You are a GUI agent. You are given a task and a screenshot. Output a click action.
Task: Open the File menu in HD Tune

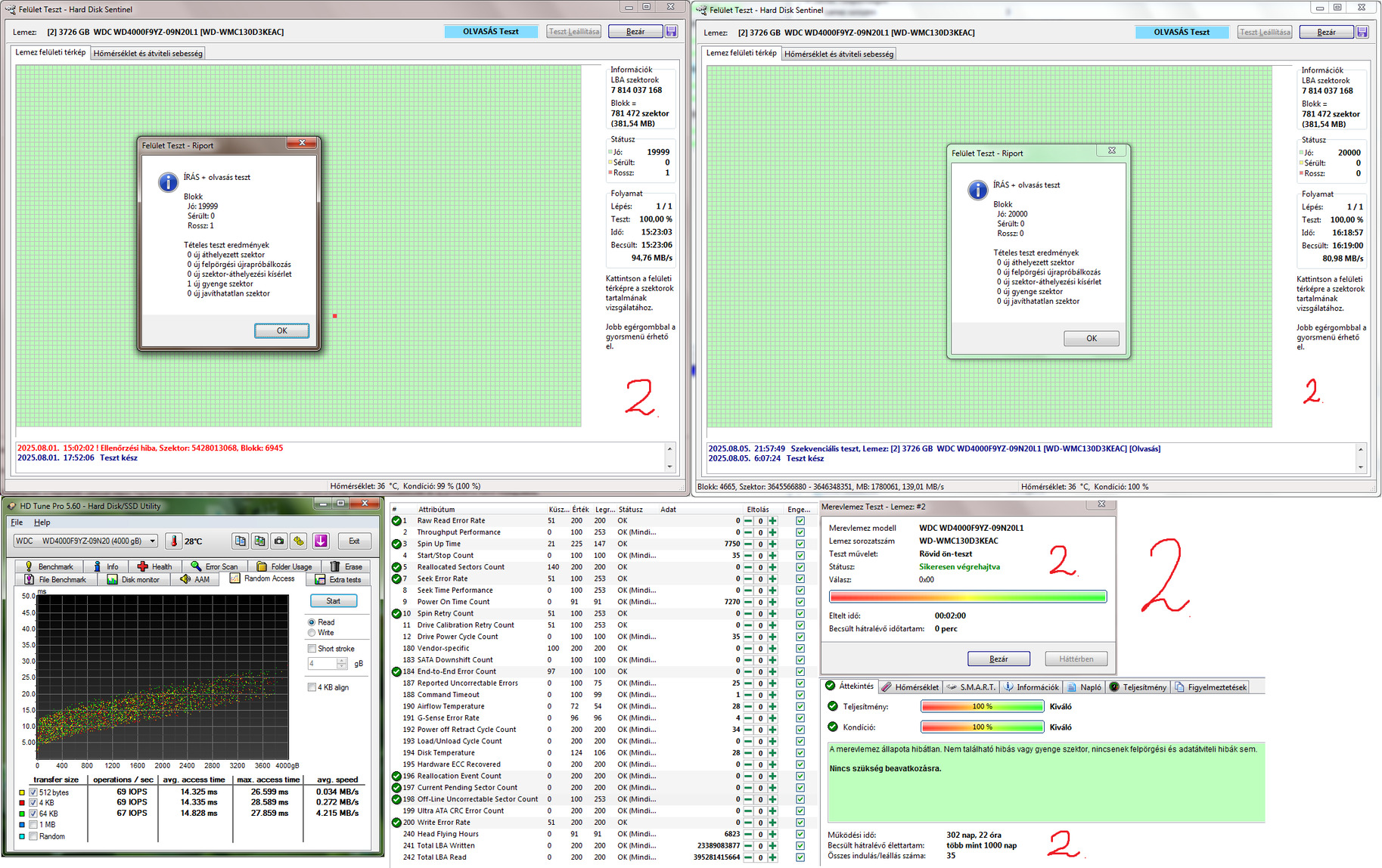pyautogui.click(x=17, y=522)
